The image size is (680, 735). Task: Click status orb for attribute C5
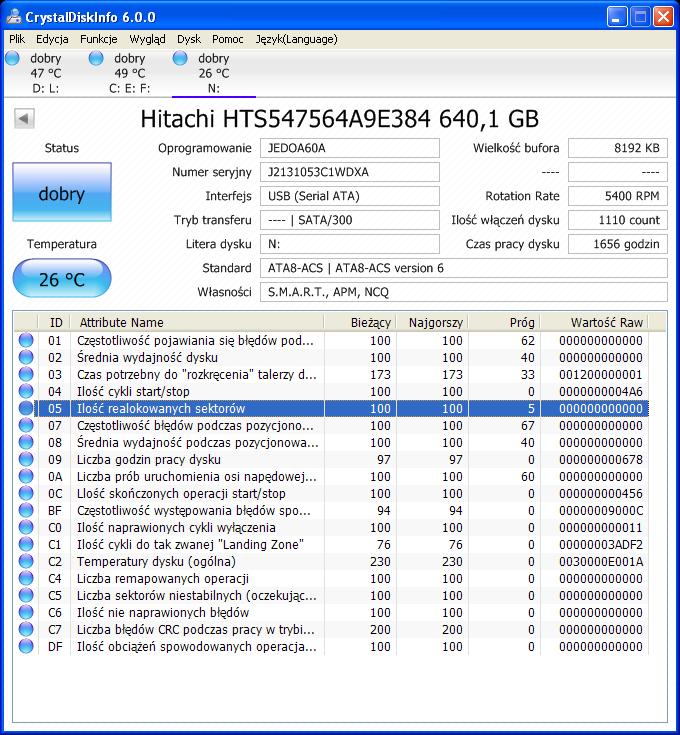[26, 595]
